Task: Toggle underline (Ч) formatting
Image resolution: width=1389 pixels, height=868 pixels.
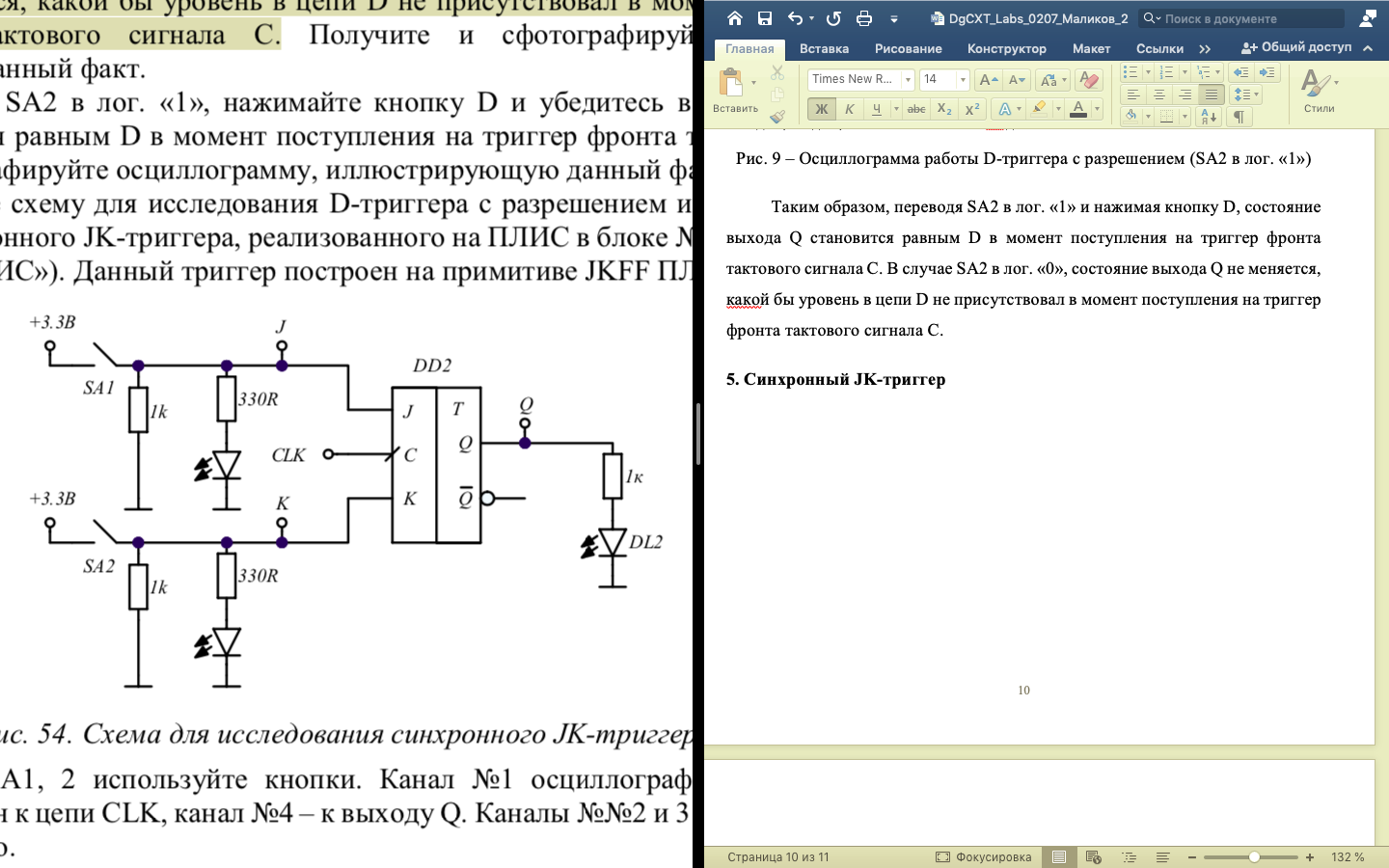Action: [876, 109]
